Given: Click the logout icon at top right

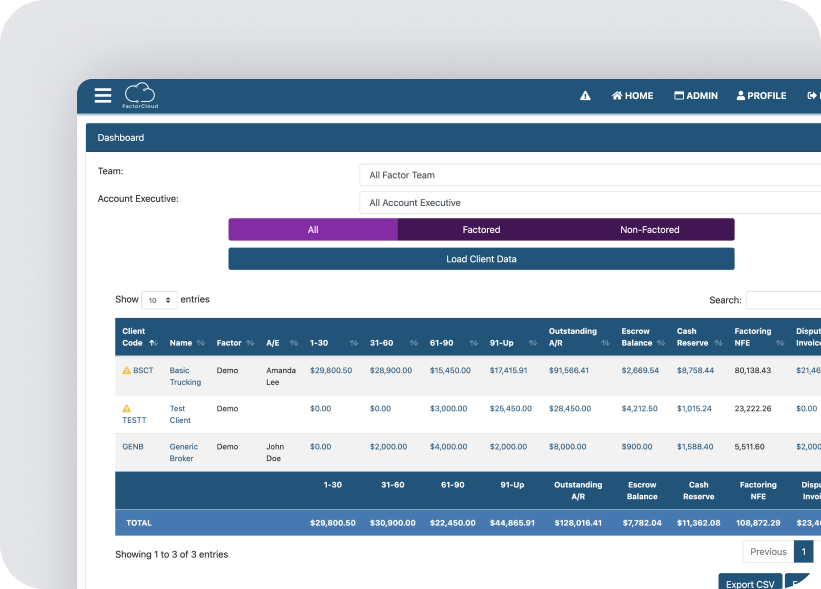Looking at the screenshot, I should click(x=810, y=95).
